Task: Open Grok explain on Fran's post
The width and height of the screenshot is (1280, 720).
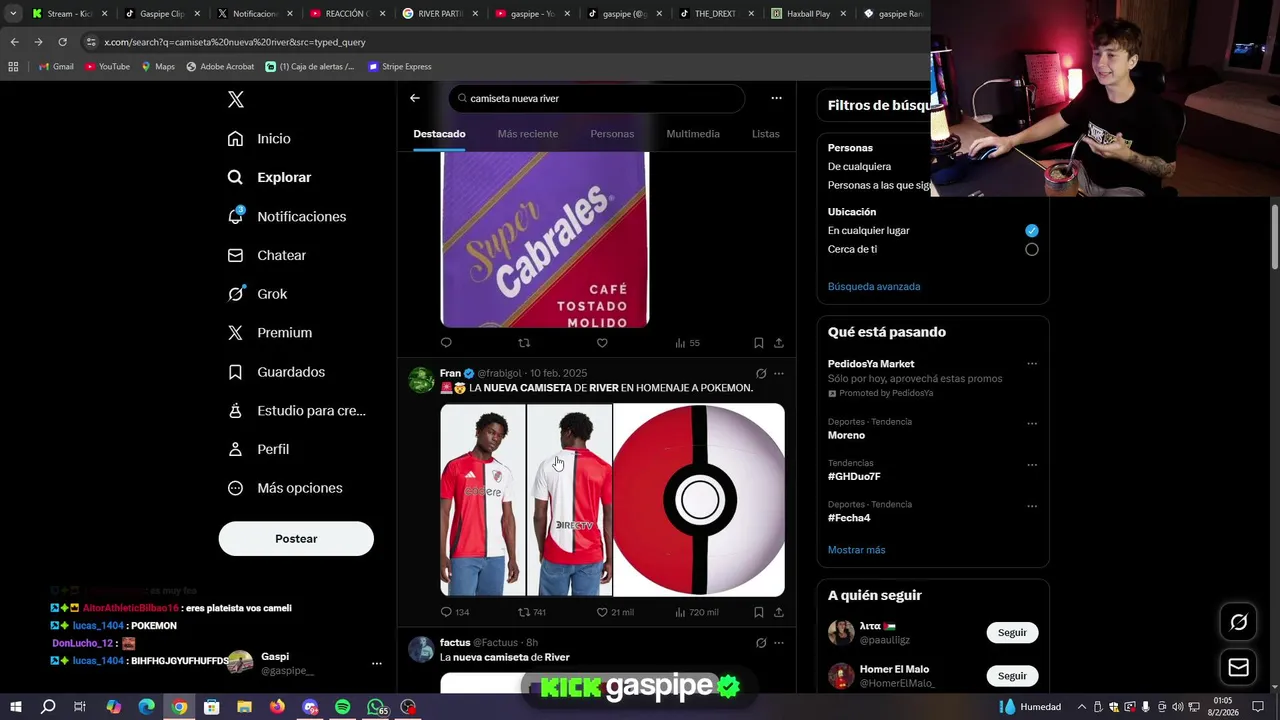Action: coord(761,373)
